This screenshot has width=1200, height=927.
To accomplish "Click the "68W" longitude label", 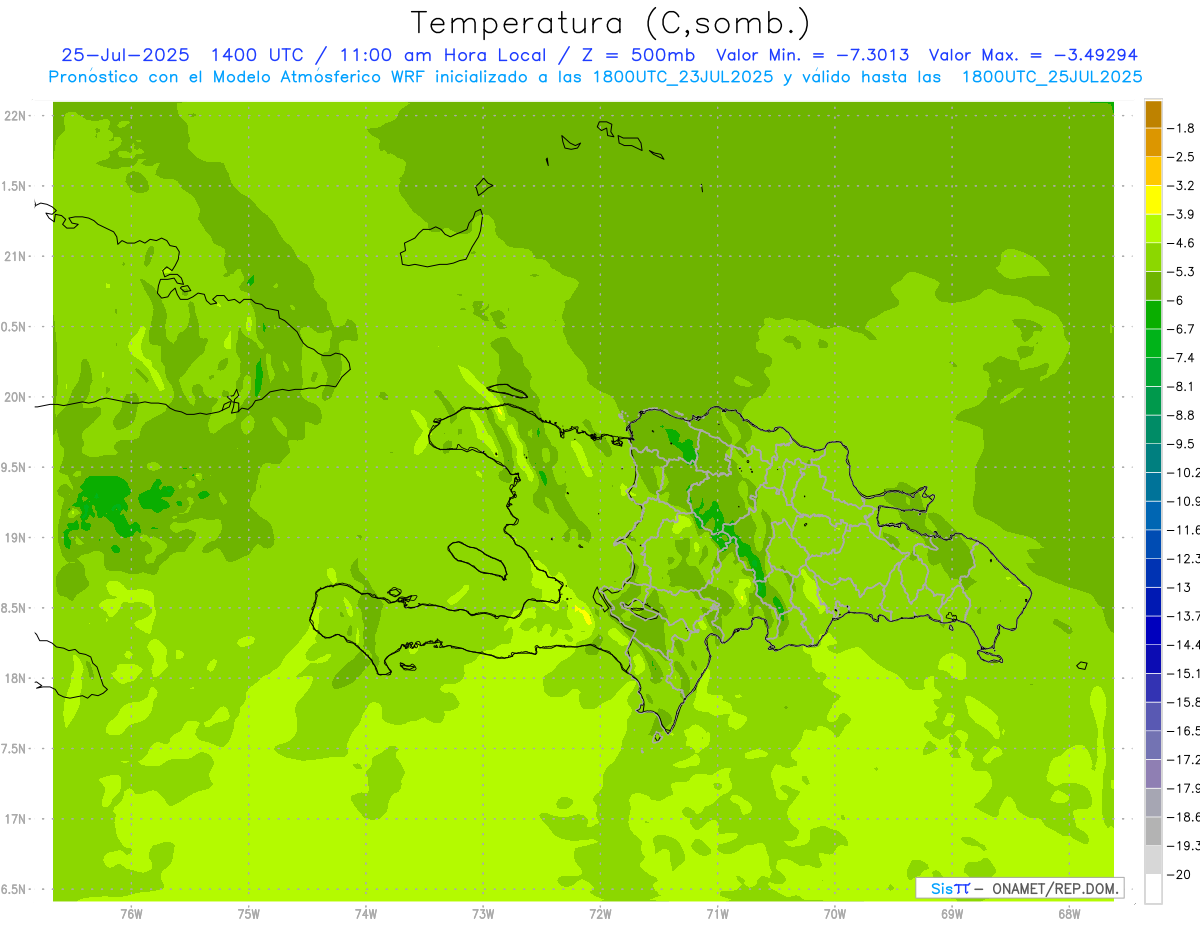I will [1069, 913].
